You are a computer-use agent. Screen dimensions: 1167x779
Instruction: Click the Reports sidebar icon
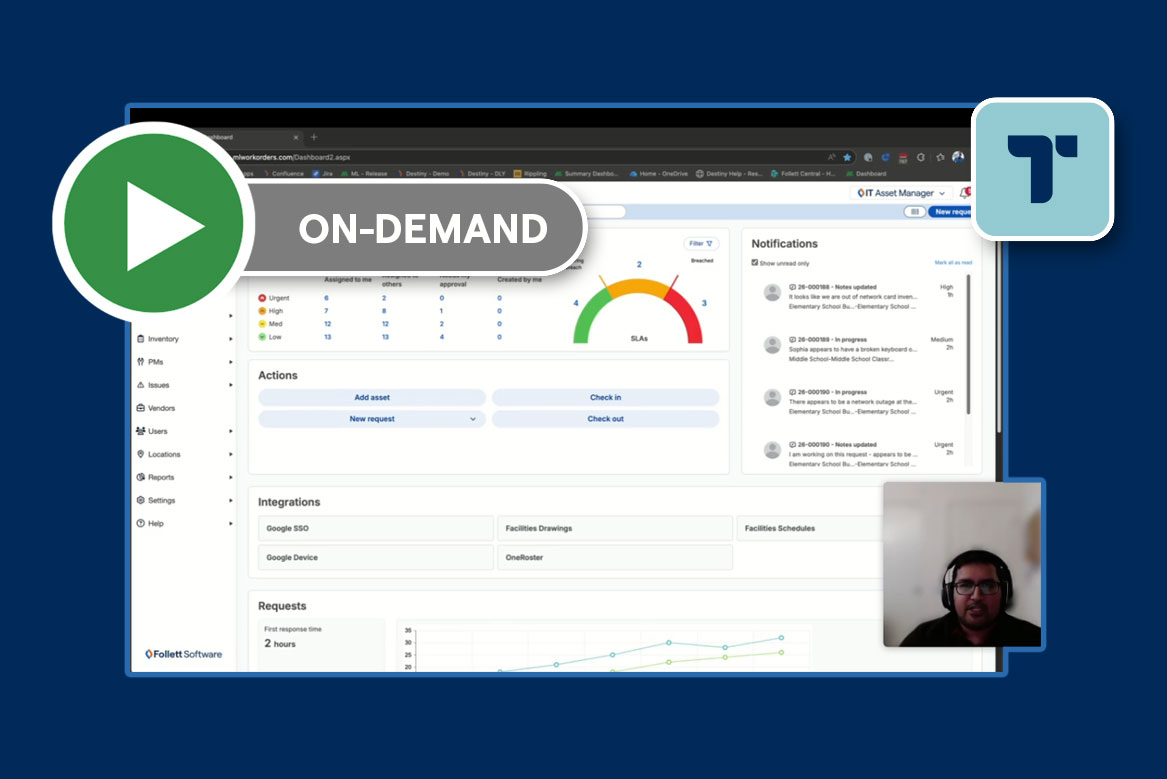coord(140,477)
